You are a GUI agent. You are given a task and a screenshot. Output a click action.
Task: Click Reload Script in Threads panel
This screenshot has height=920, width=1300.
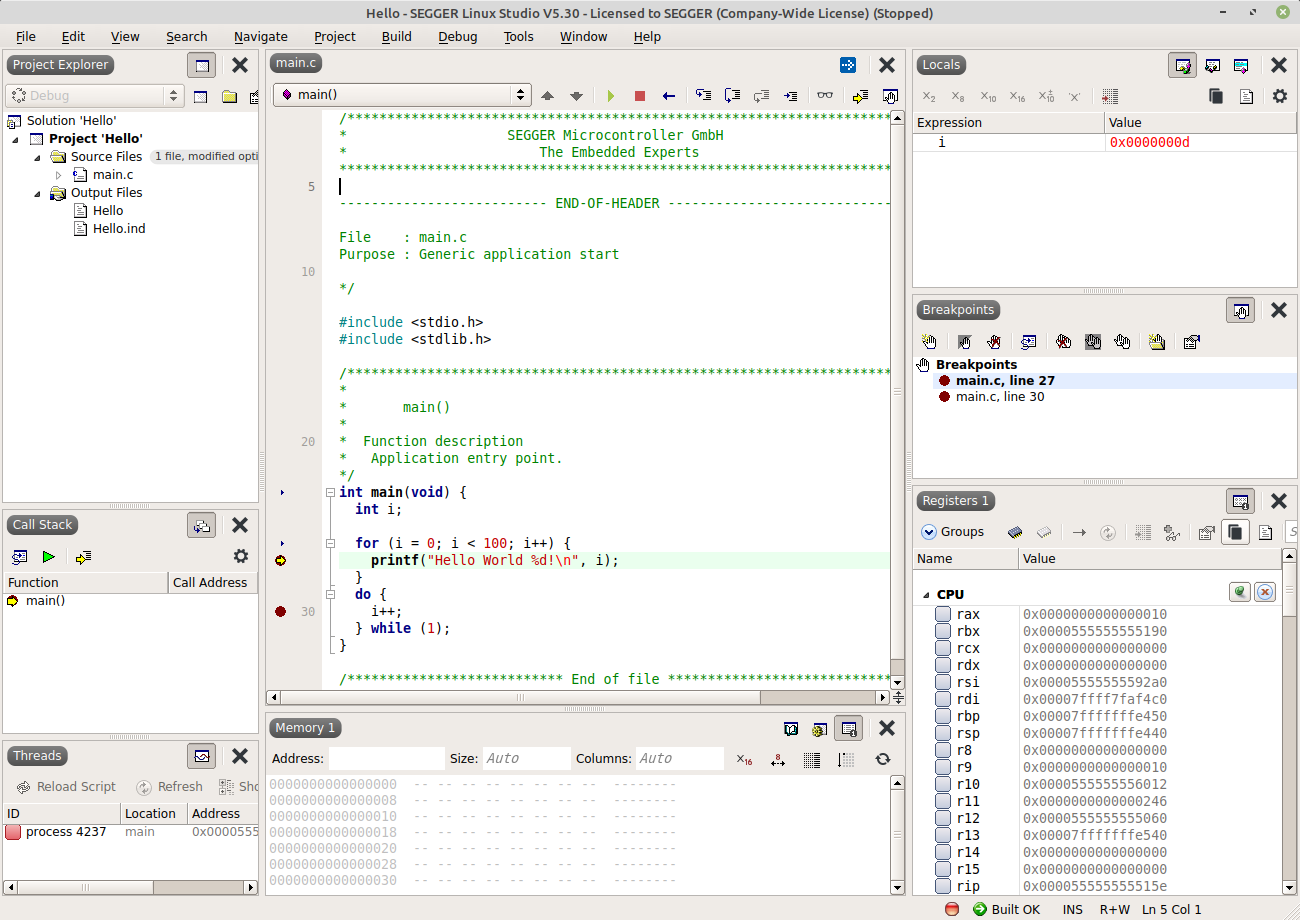click(65, 787)
